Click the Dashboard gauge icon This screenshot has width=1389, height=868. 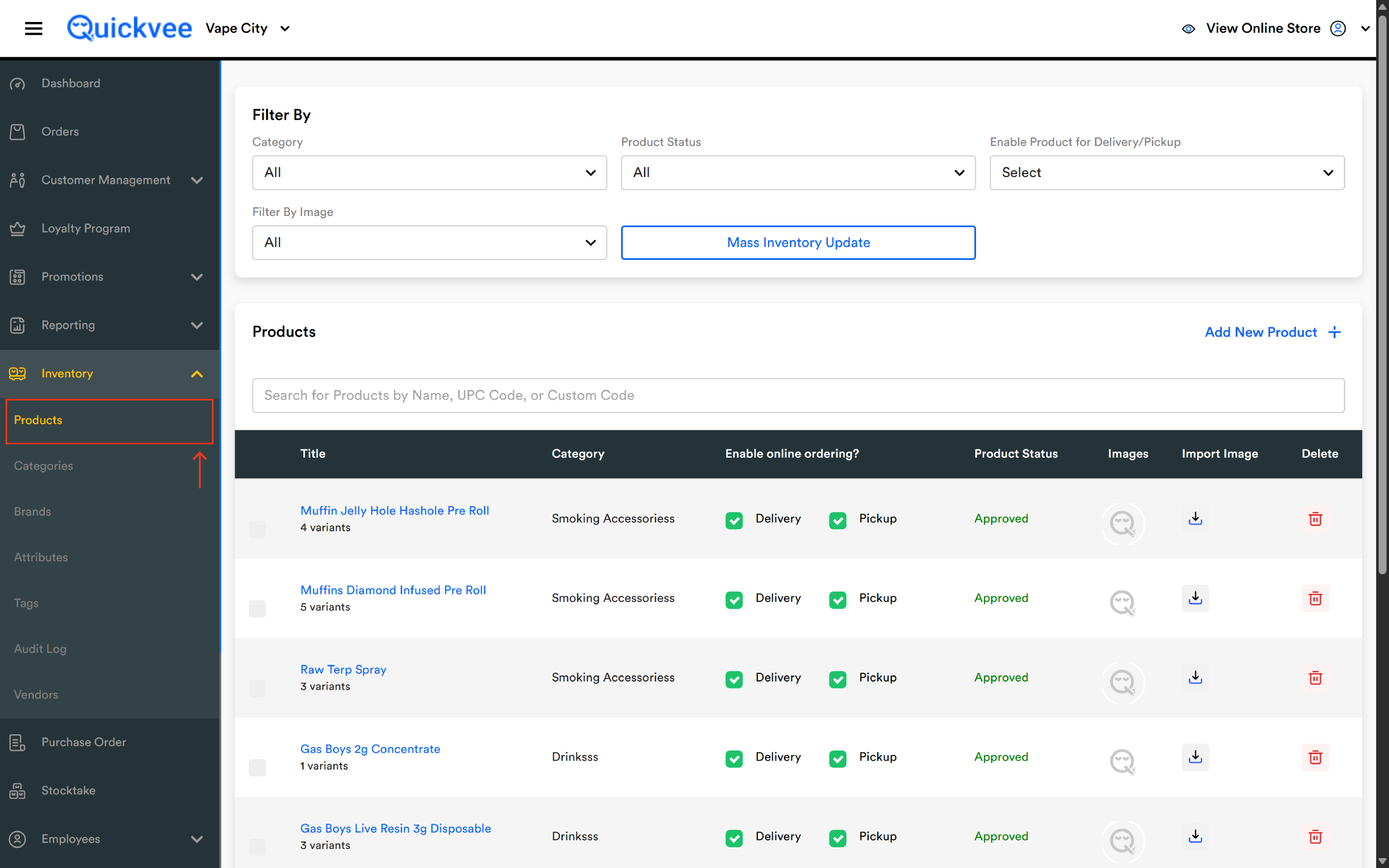tap(17, 84)
